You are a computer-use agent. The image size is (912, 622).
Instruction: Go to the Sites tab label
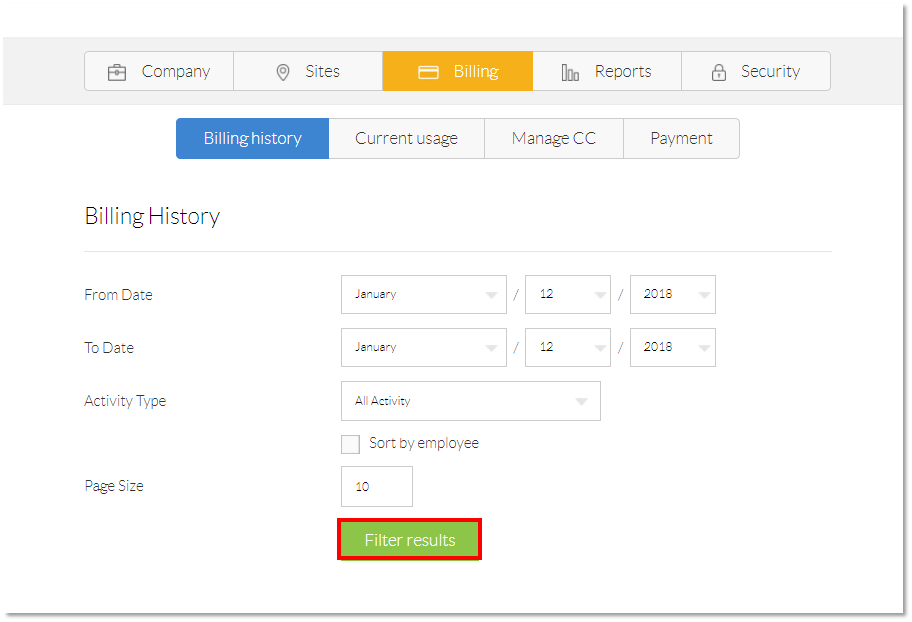(x=322, y=71)
